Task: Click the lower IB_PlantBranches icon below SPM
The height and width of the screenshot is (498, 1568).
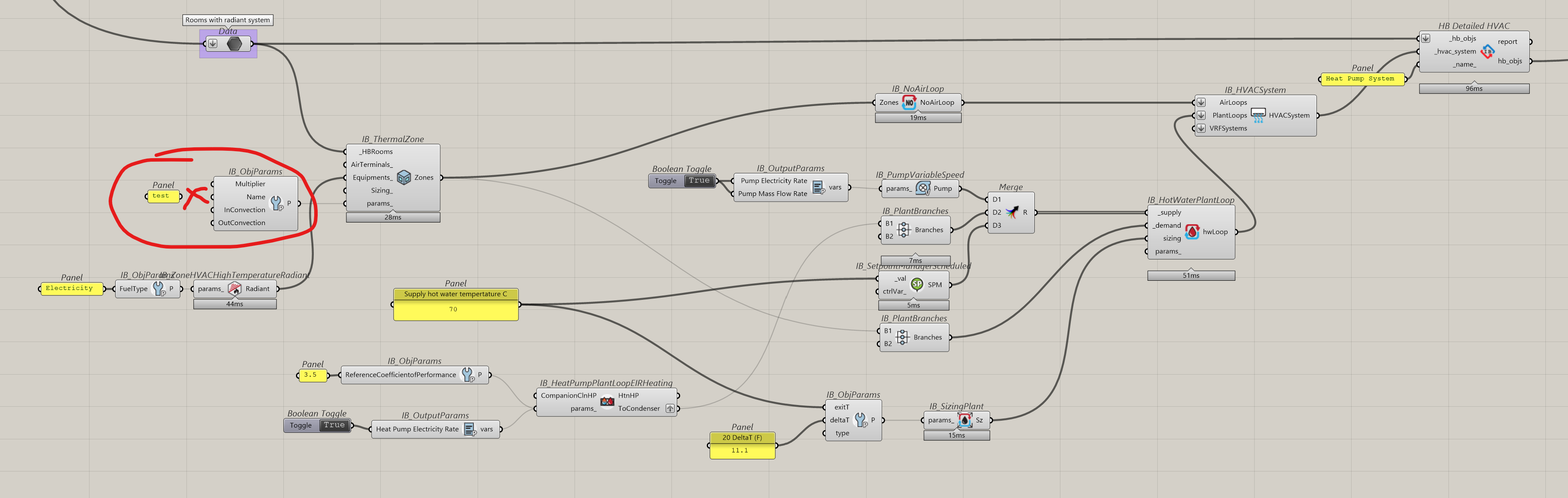Action: (x=903, y=337)
